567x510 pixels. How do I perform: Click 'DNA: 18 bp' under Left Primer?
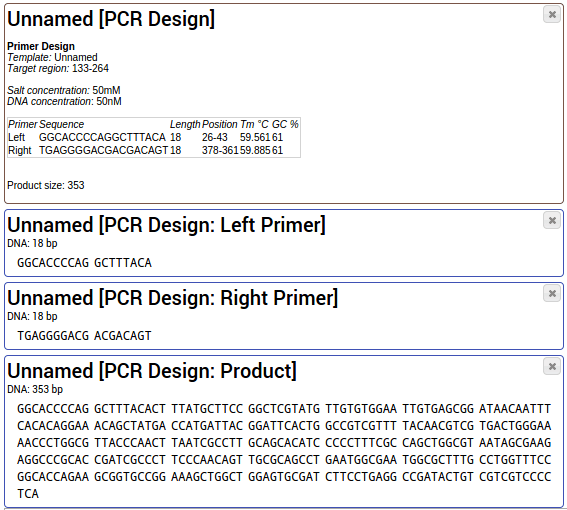32,243
